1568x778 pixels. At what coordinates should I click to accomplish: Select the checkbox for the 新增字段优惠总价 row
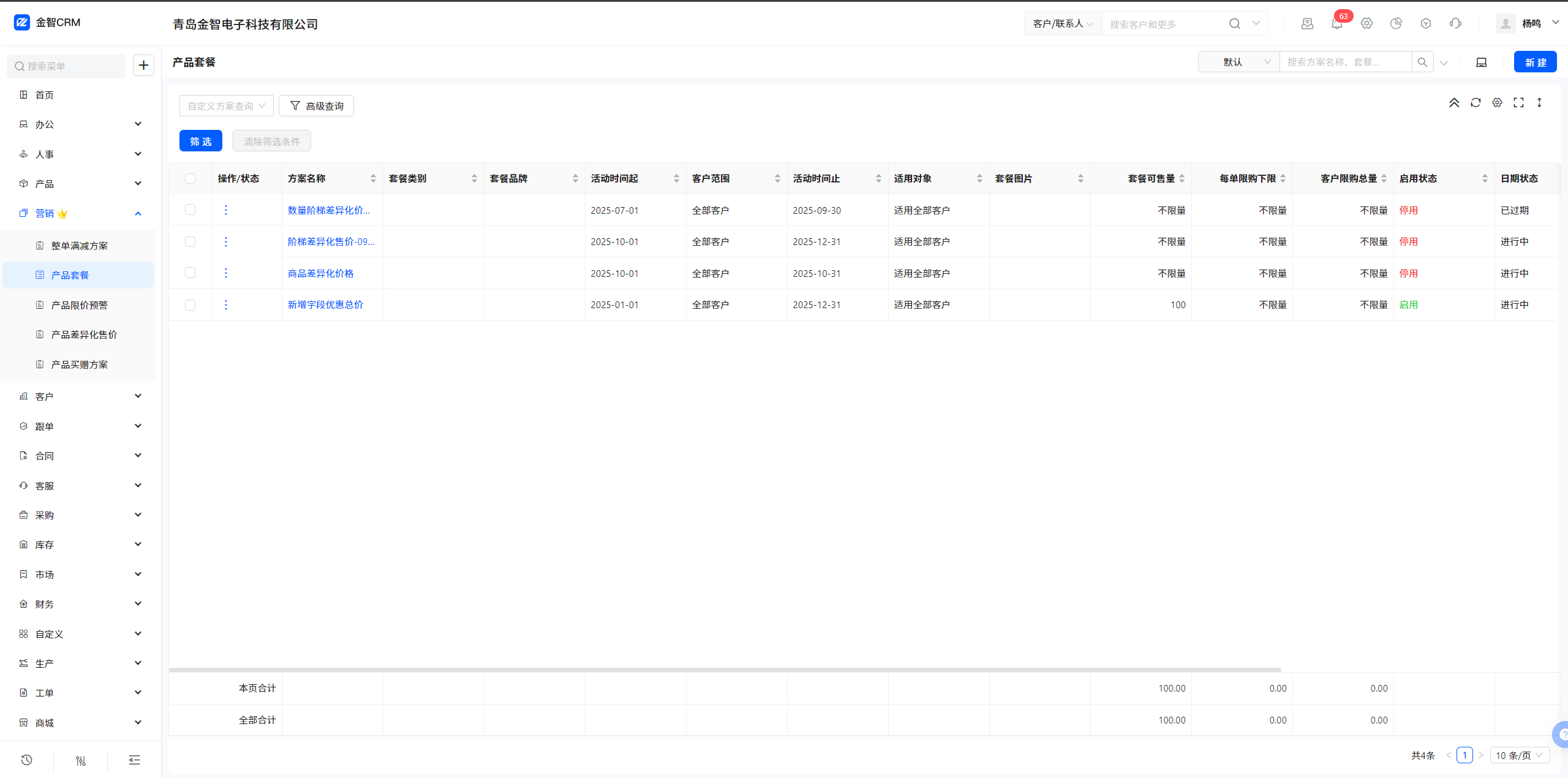190,305
